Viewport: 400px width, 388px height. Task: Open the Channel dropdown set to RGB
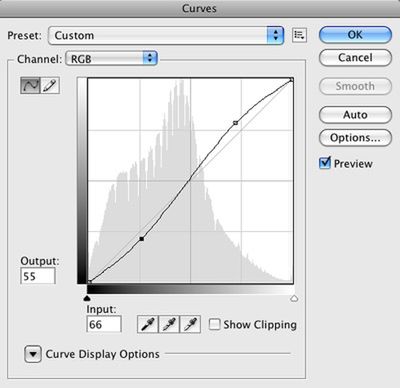click(x=111, y=59)
